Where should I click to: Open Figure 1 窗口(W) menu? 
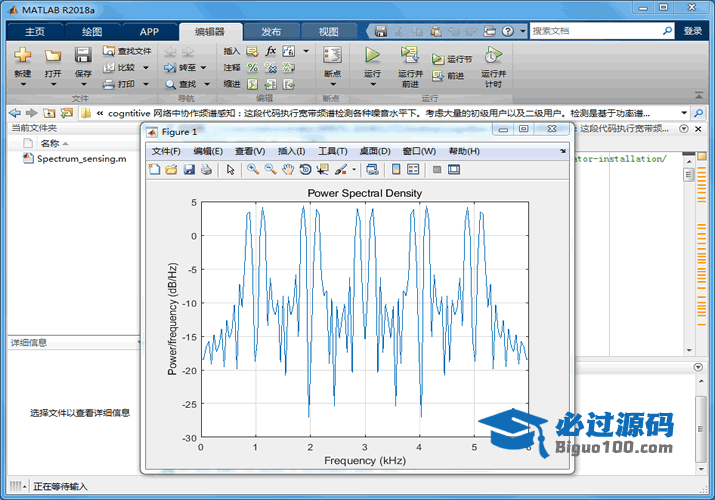coord(419,151)
